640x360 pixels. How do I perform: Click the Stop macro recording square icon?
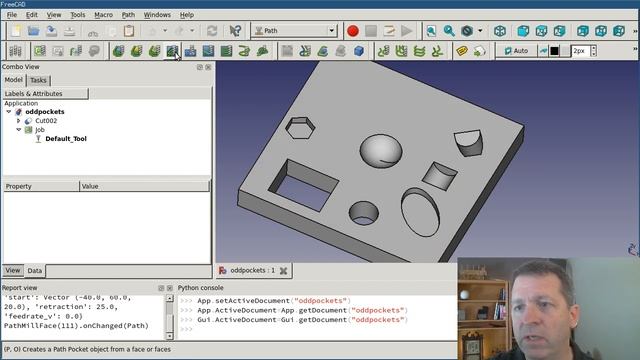pos(371,31)
